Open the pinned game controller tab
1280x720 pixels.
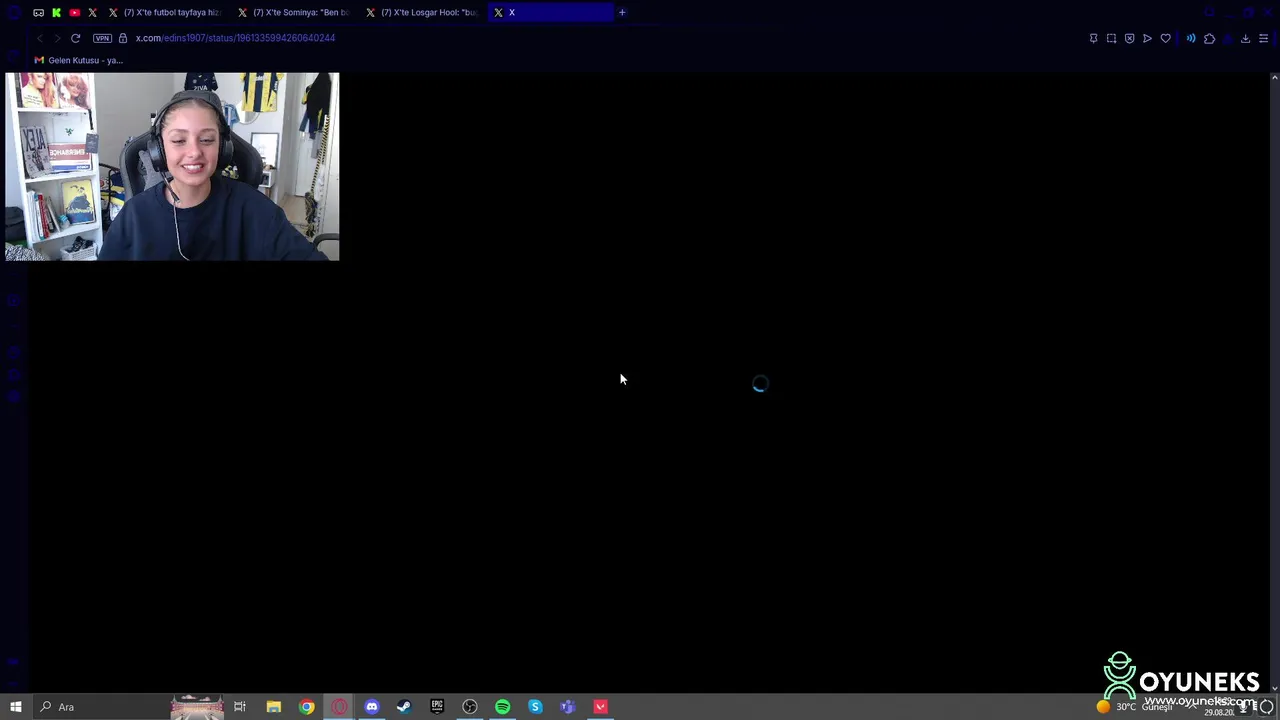pyautogui.click(x=38, y=13)
